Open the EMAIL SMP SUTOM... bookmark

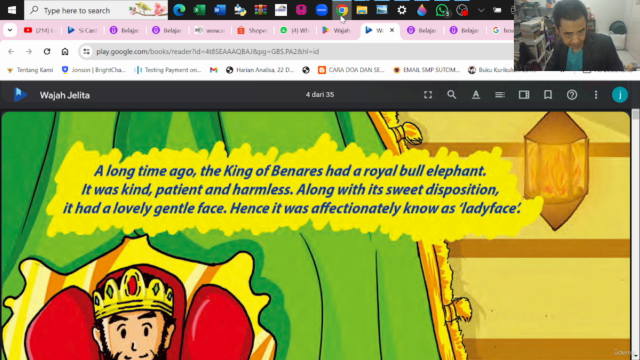click(x=427, y=70)
